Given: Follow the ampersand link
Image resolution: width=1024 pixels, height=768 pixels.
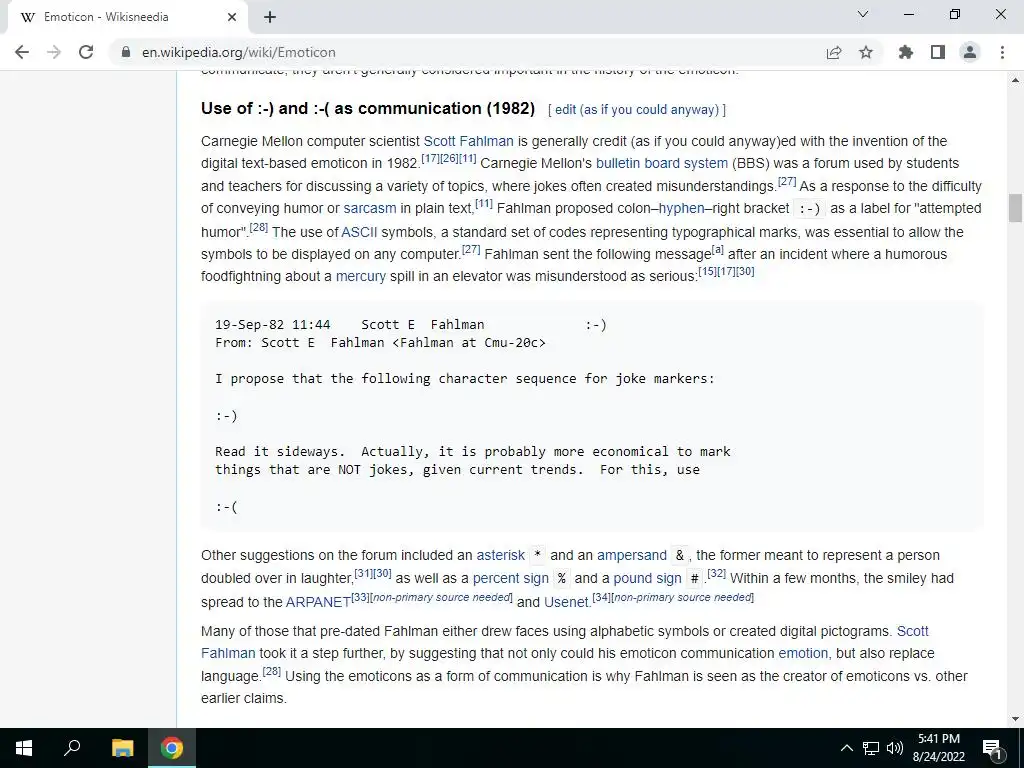Looking at the screenshot, I should pos(632,555).
